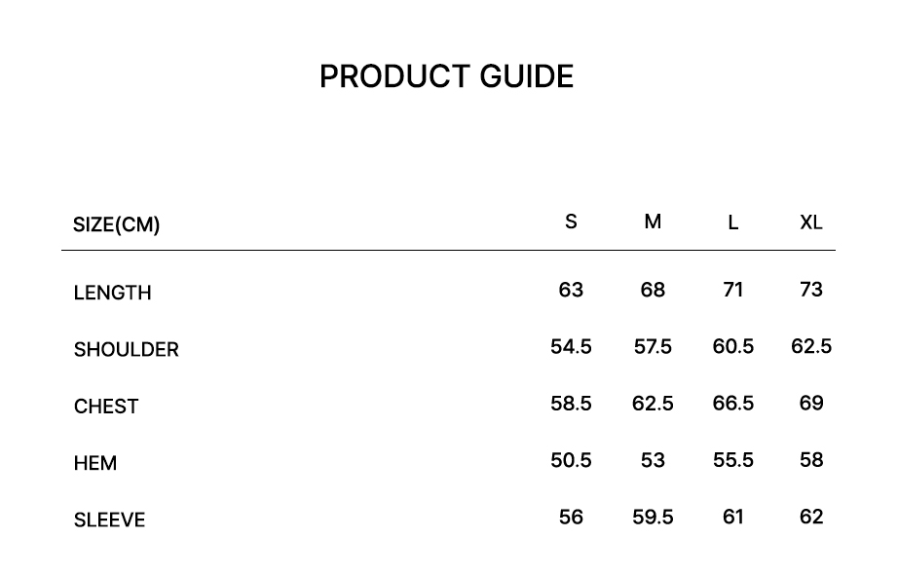Select the SHOULDER row label
The image size is (921, 571).
126,350
